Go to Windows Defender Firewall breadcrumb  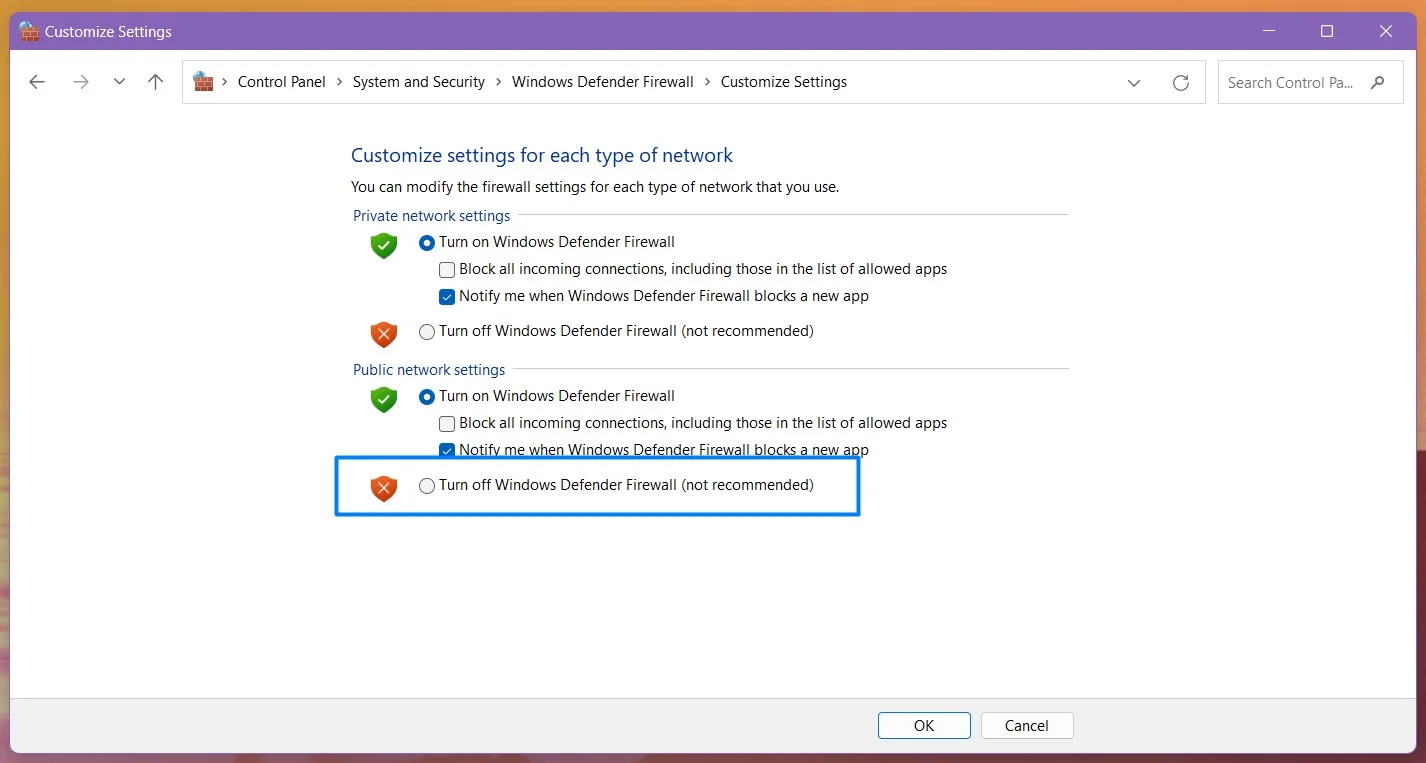602,82
